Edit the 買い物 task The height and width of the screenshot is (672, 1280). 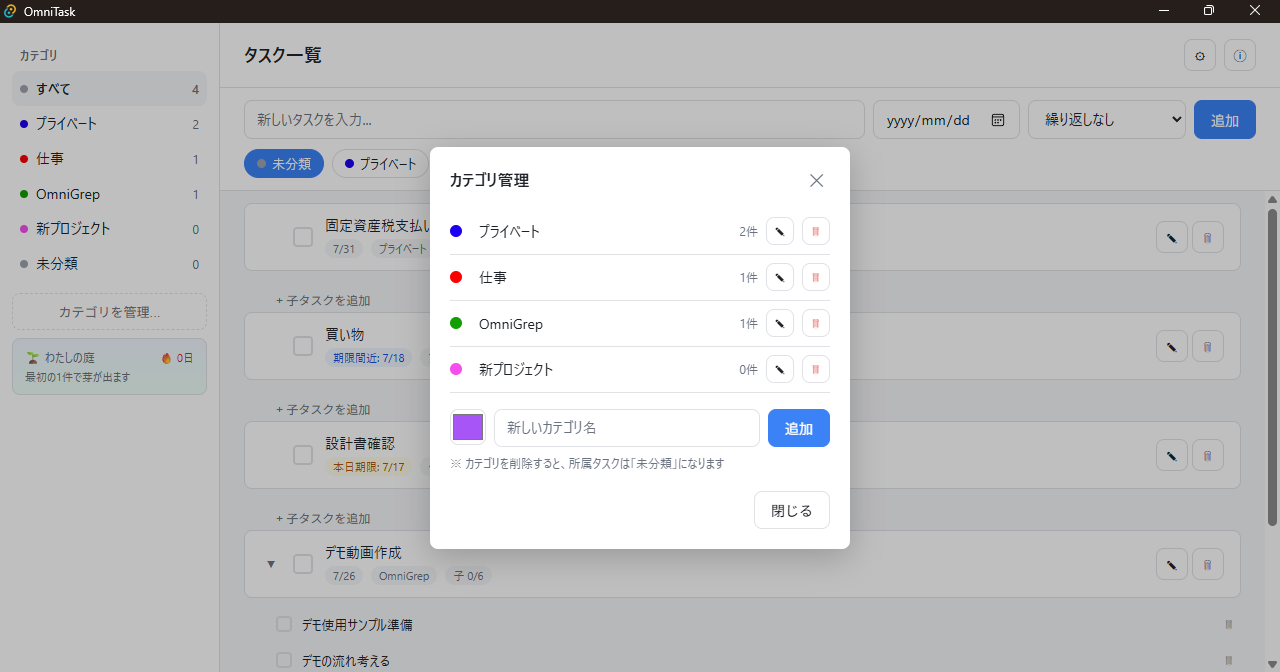pos(1172,346)
